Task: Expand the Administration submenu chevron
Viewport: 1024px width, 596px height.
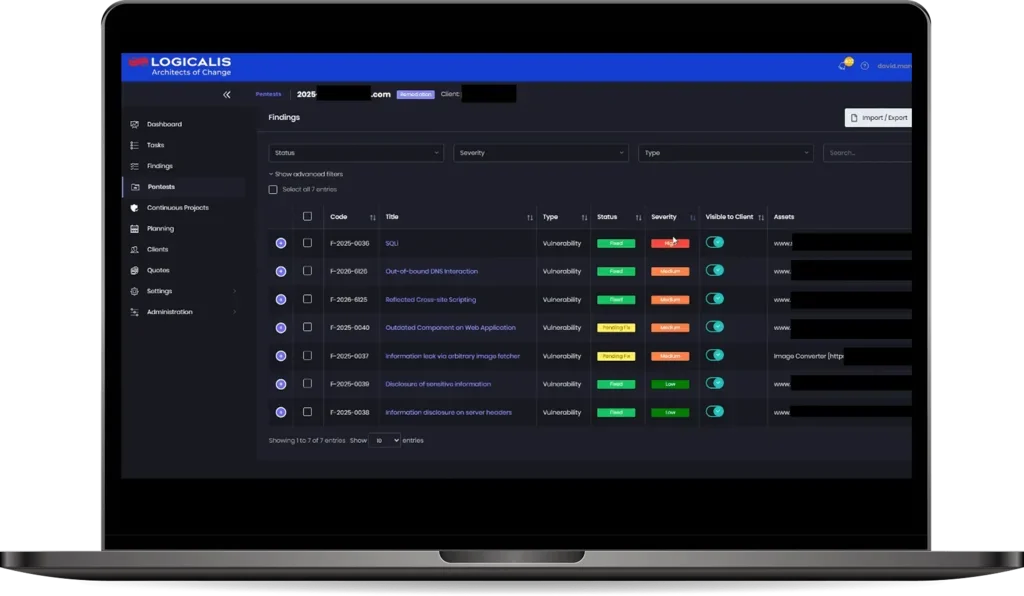Action: point(234,312)
